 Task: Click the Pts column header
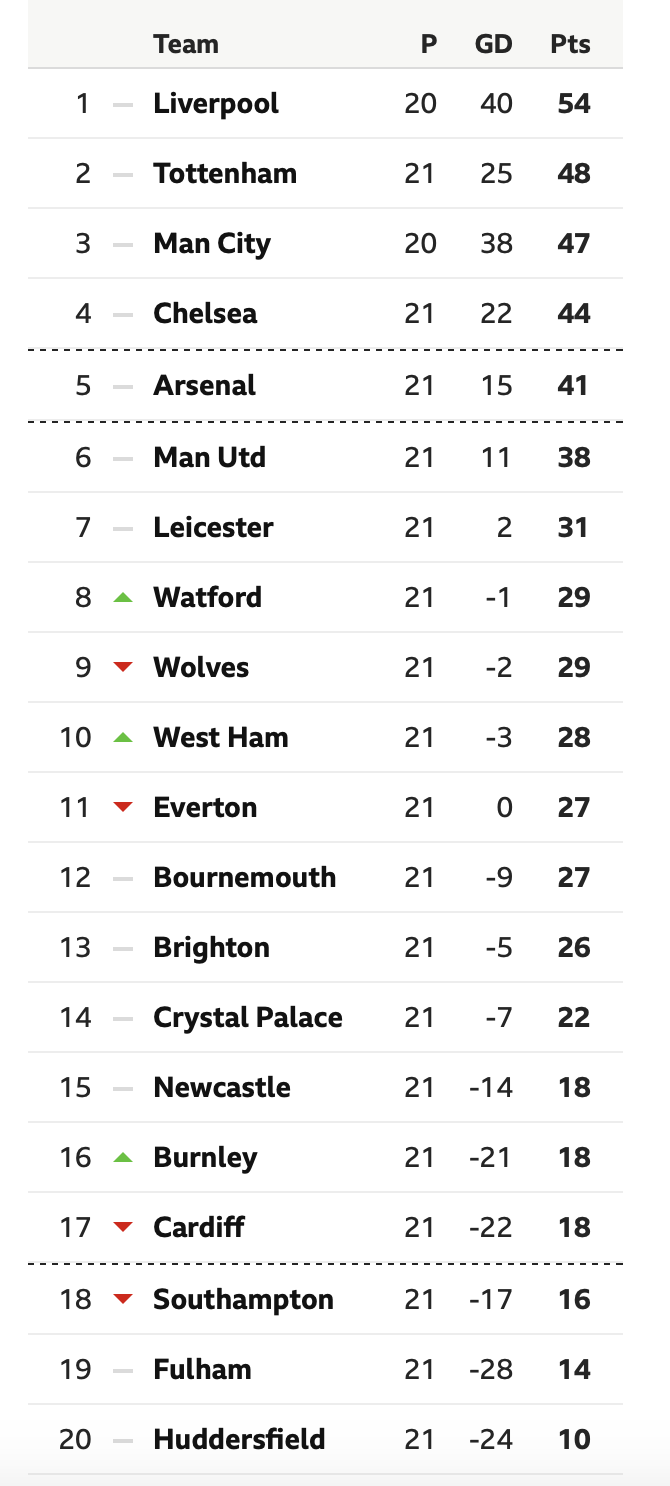coord(571,44)
